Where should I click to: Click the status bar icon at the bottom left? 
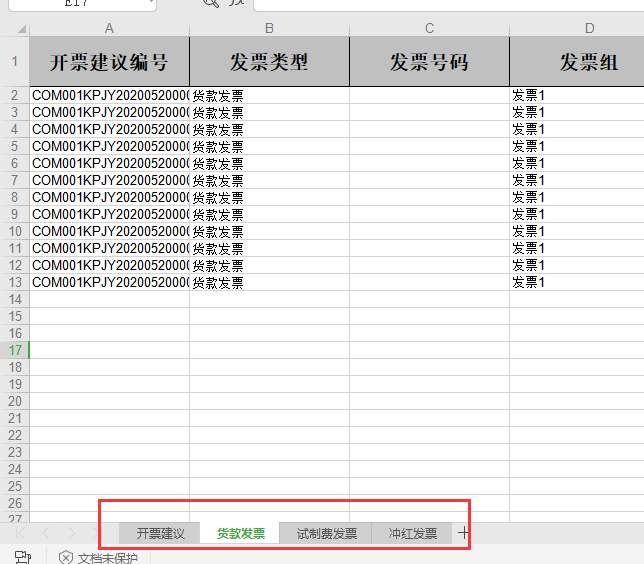click(22, 557)
